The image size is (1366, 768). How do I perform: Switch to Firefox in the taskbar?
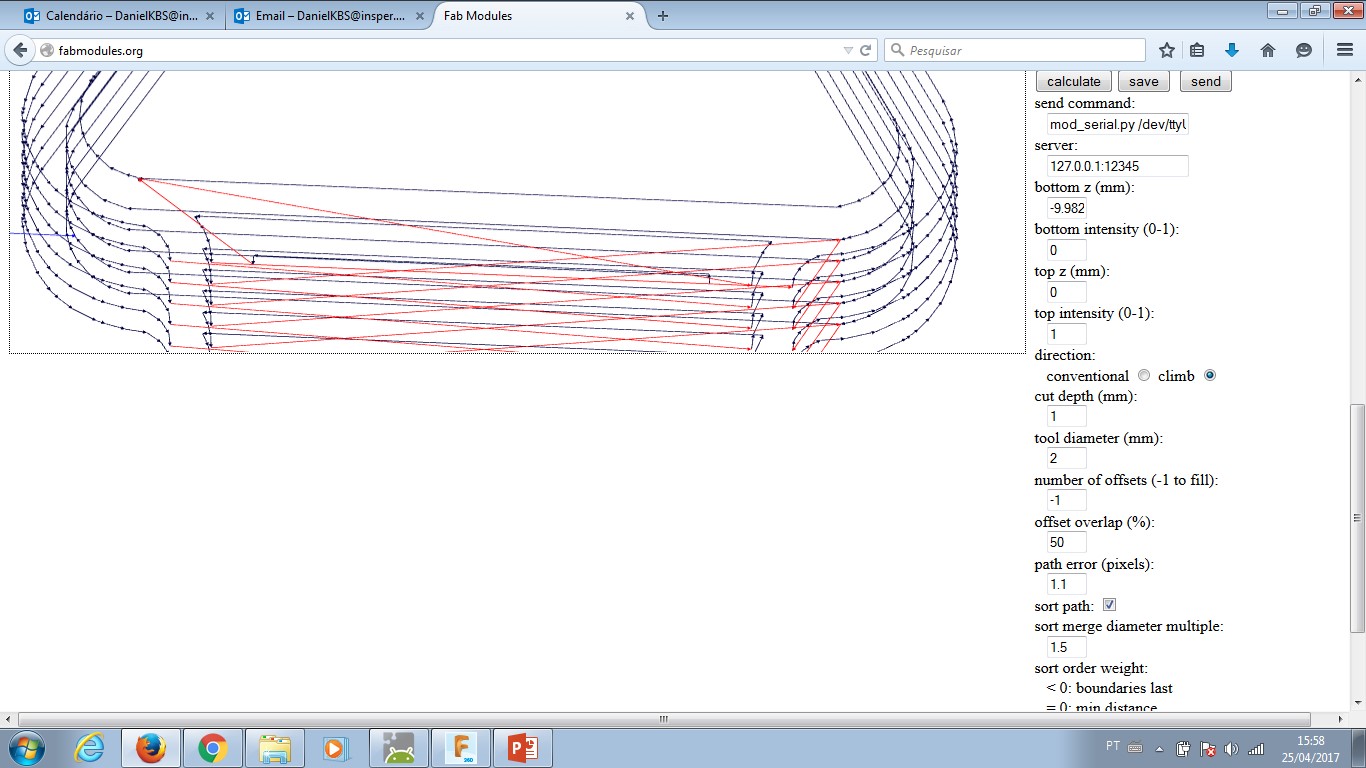tap(151, 748)
